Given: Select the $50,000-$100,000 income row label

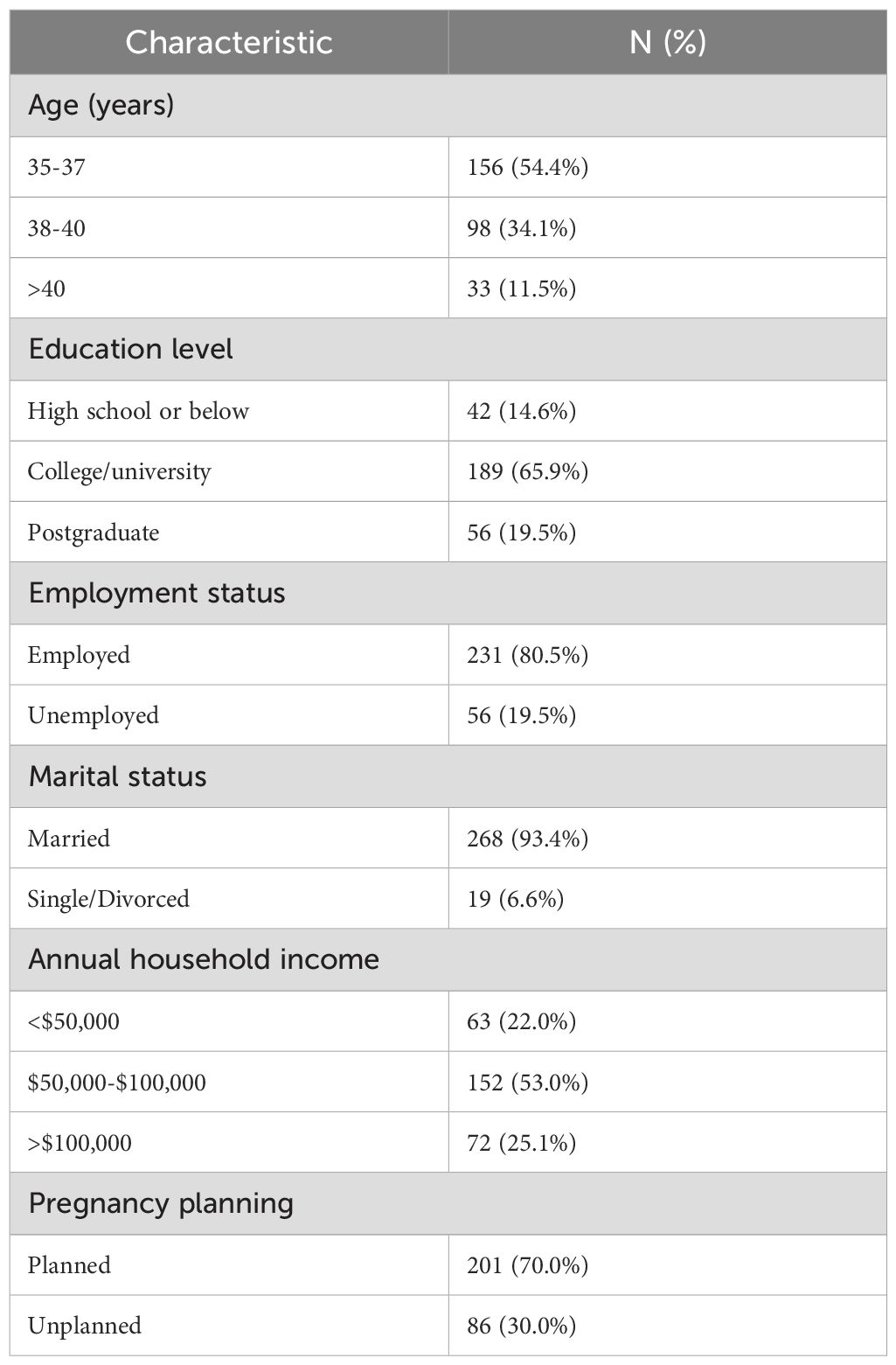Looking at the screenshot, I should click(117, 1083).
